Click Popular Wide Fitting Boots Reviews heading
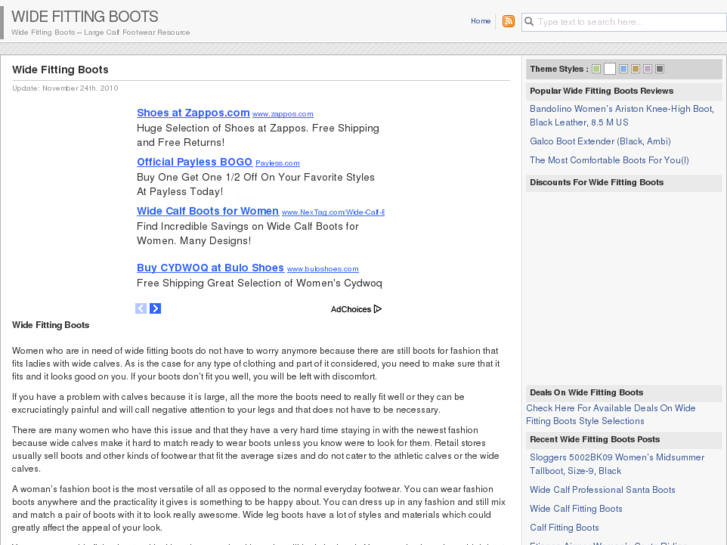Screen dimensions: 727x545 pyautogui.click(x=601, y=91)
